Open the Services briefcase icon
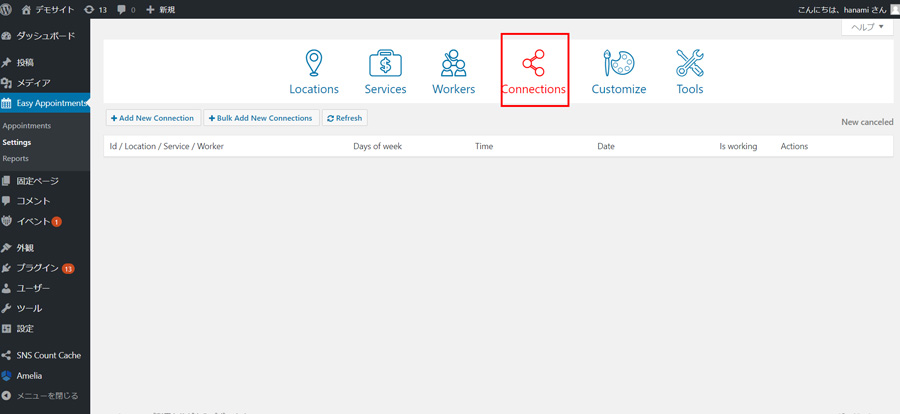The width and height of the screenshot is (900, 414). [x=385, y=63]
